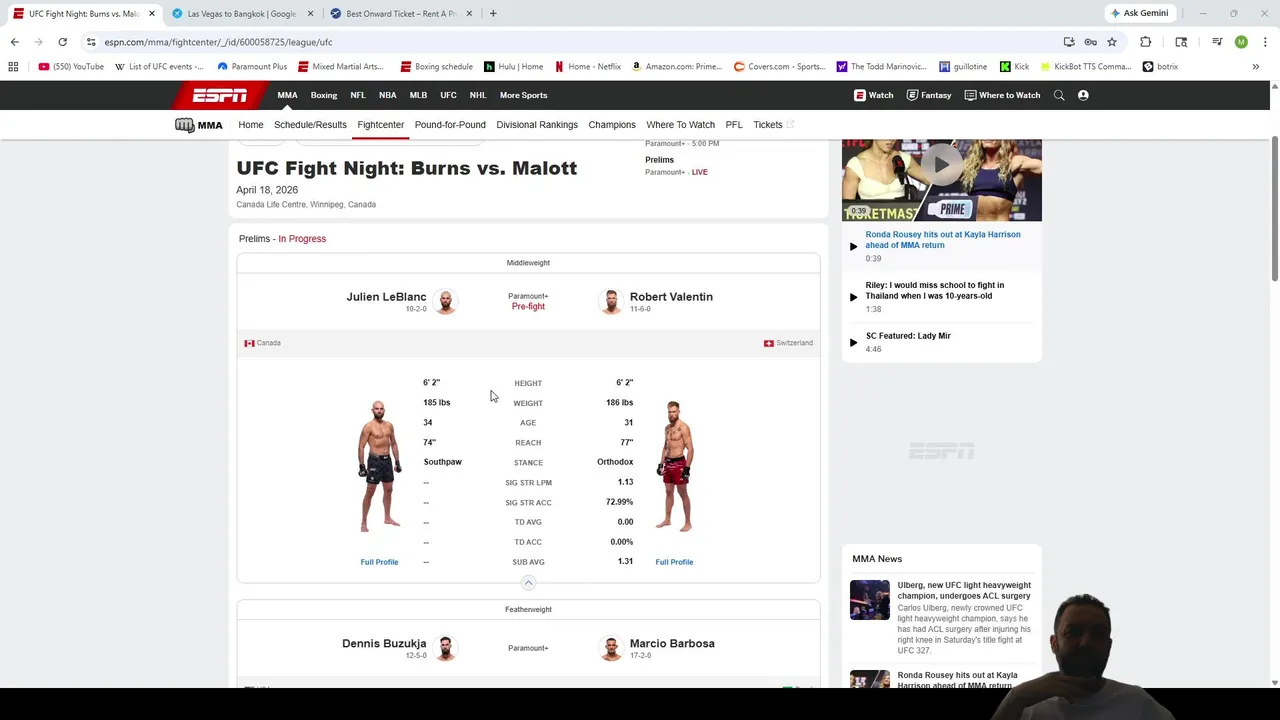Open NFL in ESPN top nav
The width and height of the screenshot is (1280, 720).
pos(358,95)
